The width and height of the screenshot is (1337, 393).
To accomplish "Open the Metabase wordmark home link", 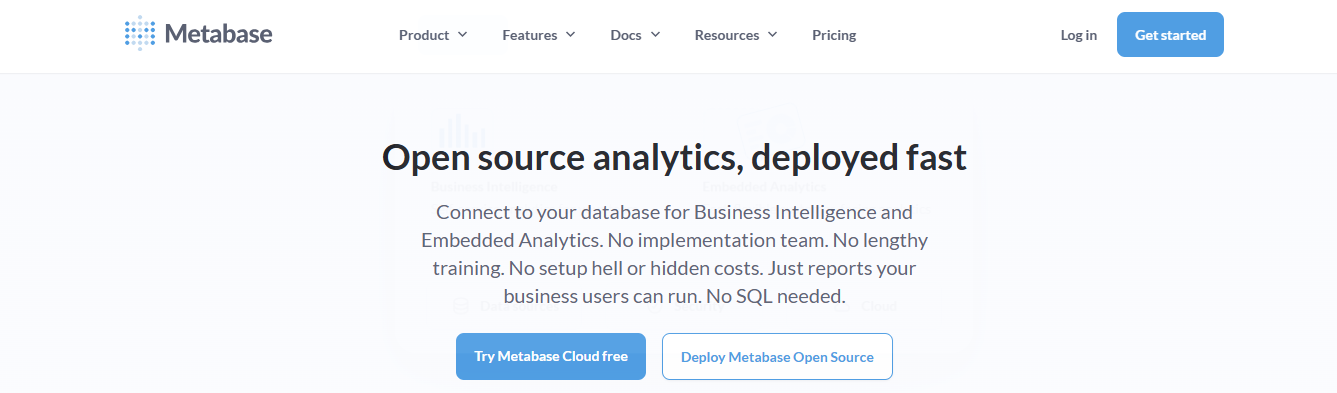I will [218, 34].
